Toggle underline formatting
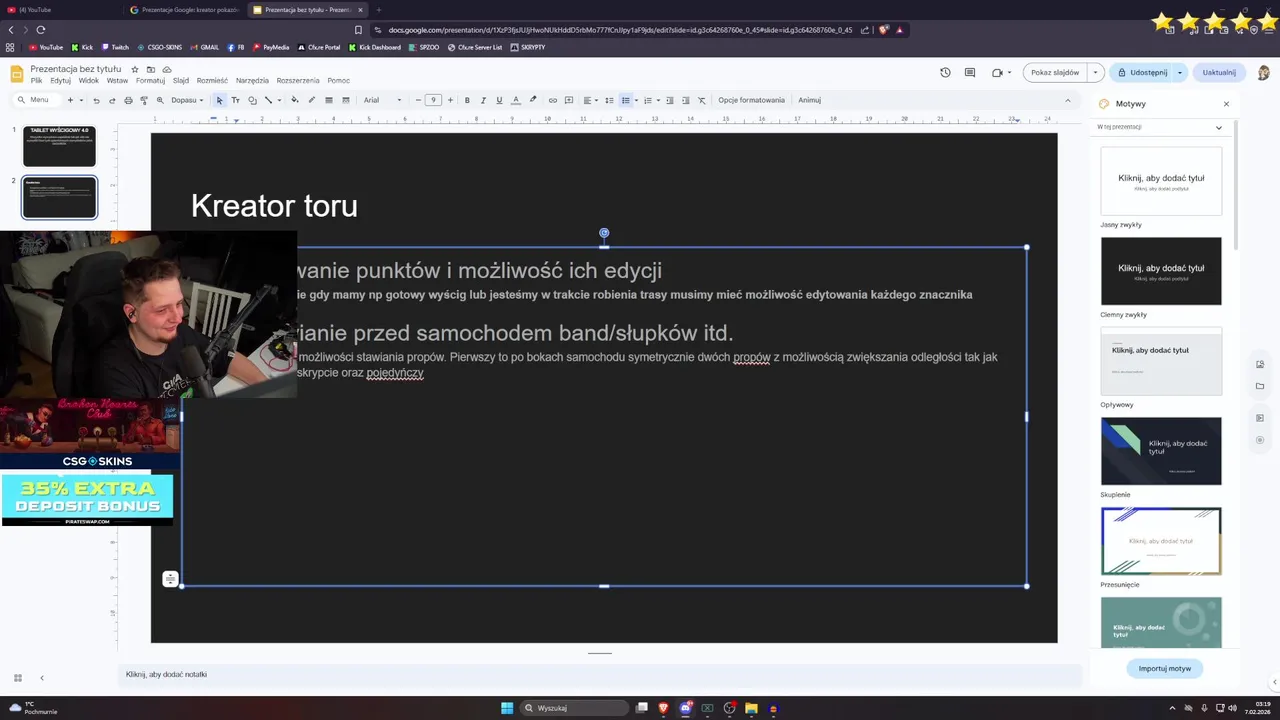Viewport: 1280px width, 720px height. point(499,100)
